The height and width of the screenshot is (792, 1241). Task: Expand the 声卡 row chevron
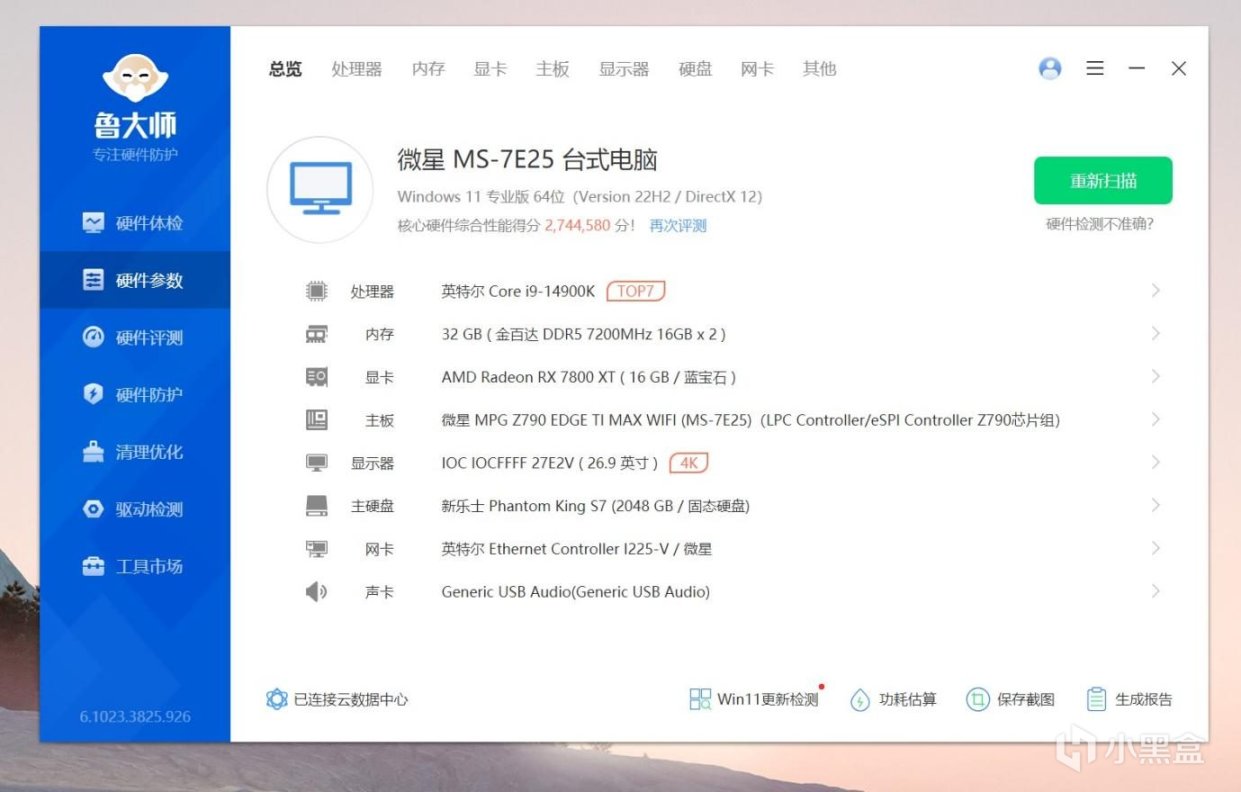coord(1155,591)
